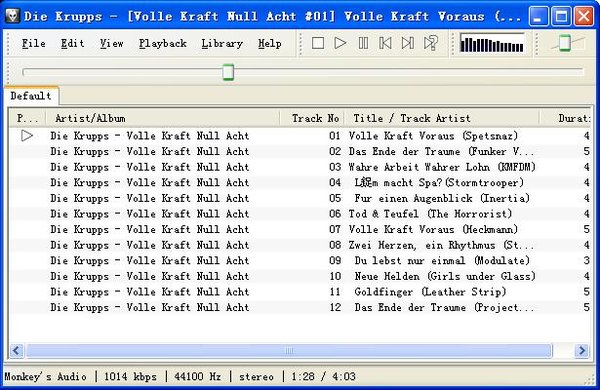This screenshot has height=390, width=600.
Task: Click the Playing column header
Action: pos(27,118)
